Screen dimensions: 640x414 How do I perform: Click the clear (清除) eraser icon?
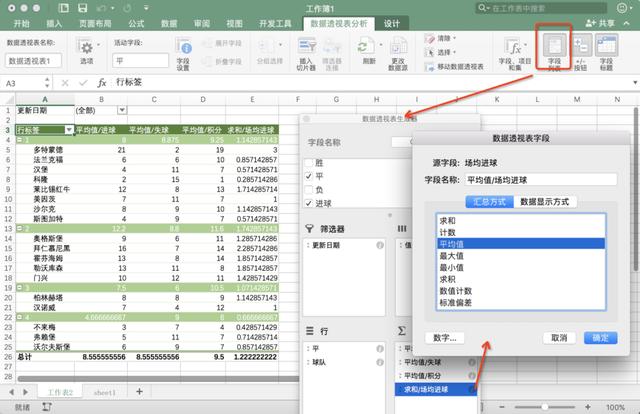click(429, 38)
